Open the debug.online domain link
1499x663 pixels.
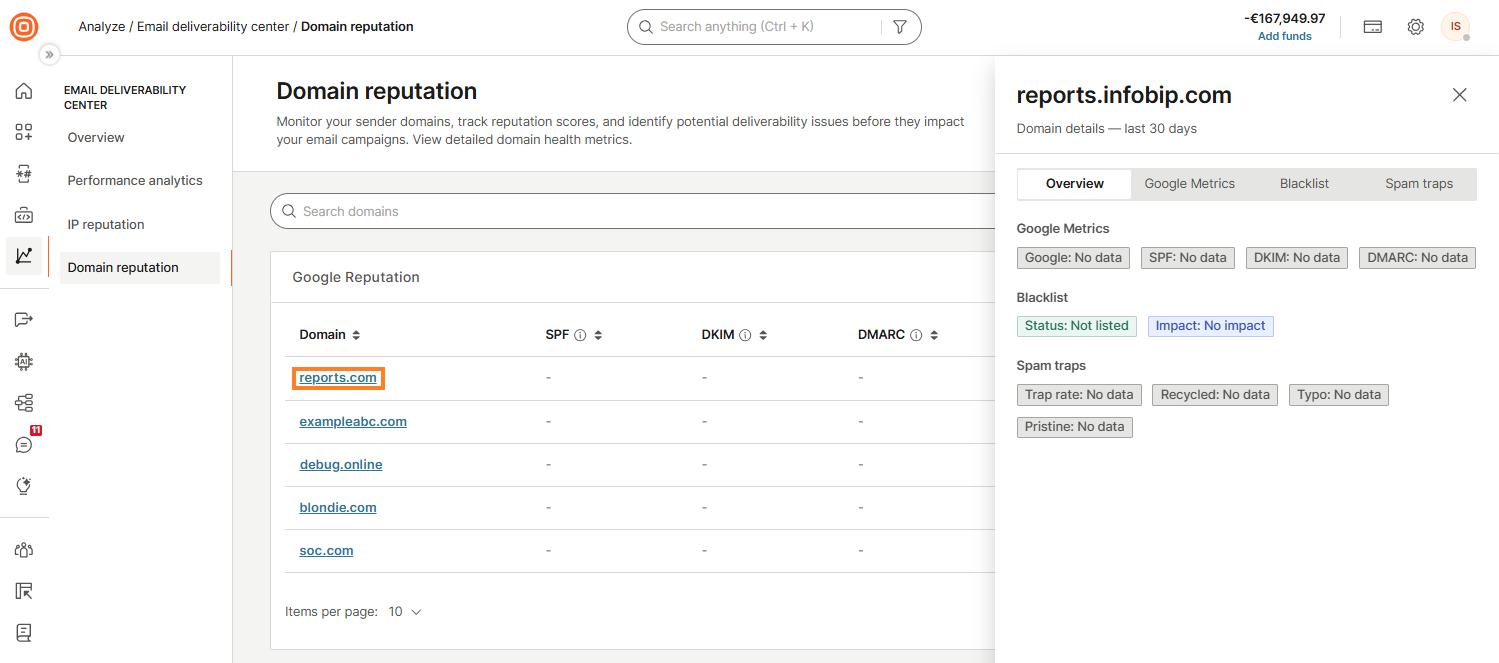pos(341,464)
